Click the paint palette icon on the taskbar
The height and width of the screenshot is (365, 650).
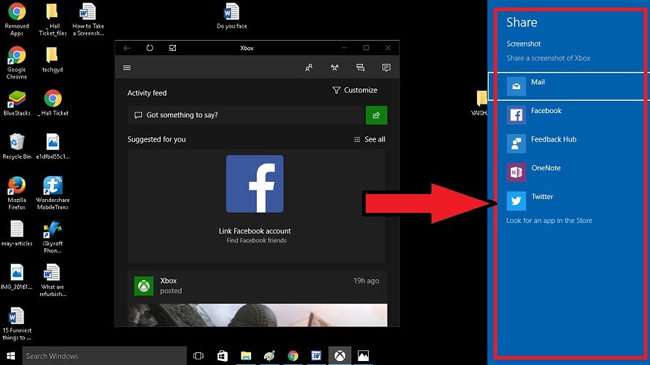(269, 356)
